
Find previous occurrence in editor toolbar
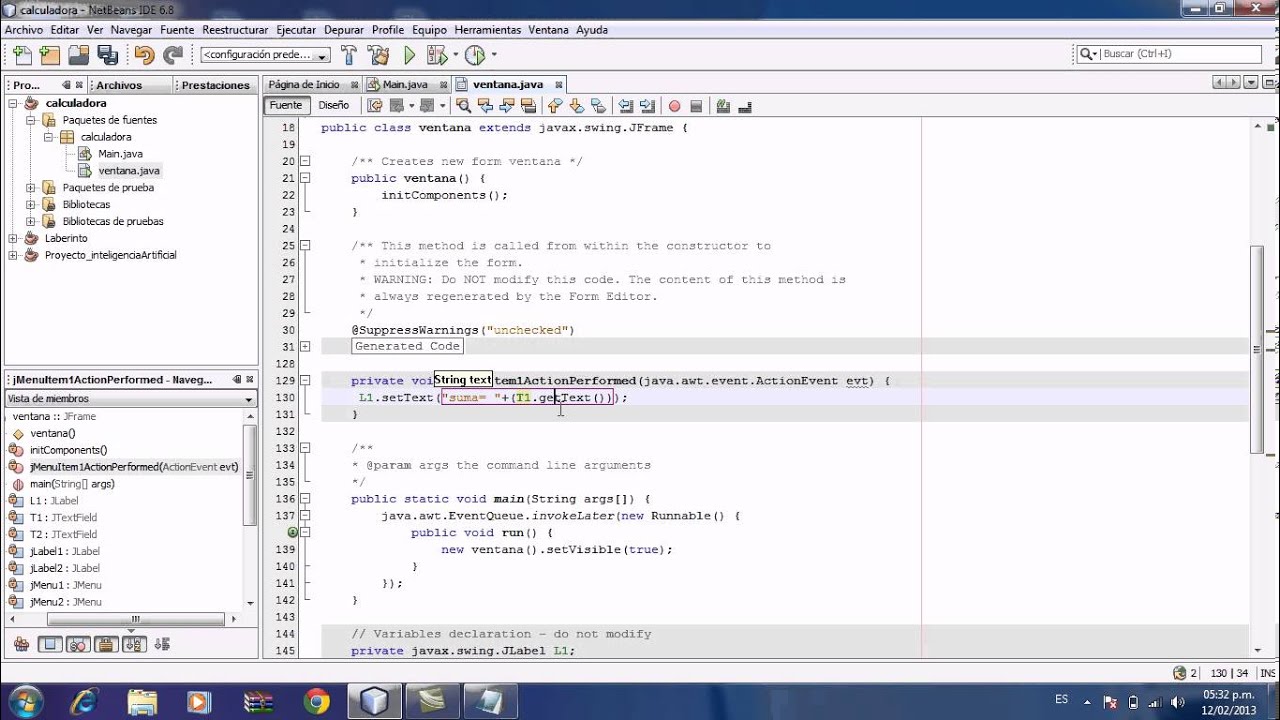click(x=486, y=105)
